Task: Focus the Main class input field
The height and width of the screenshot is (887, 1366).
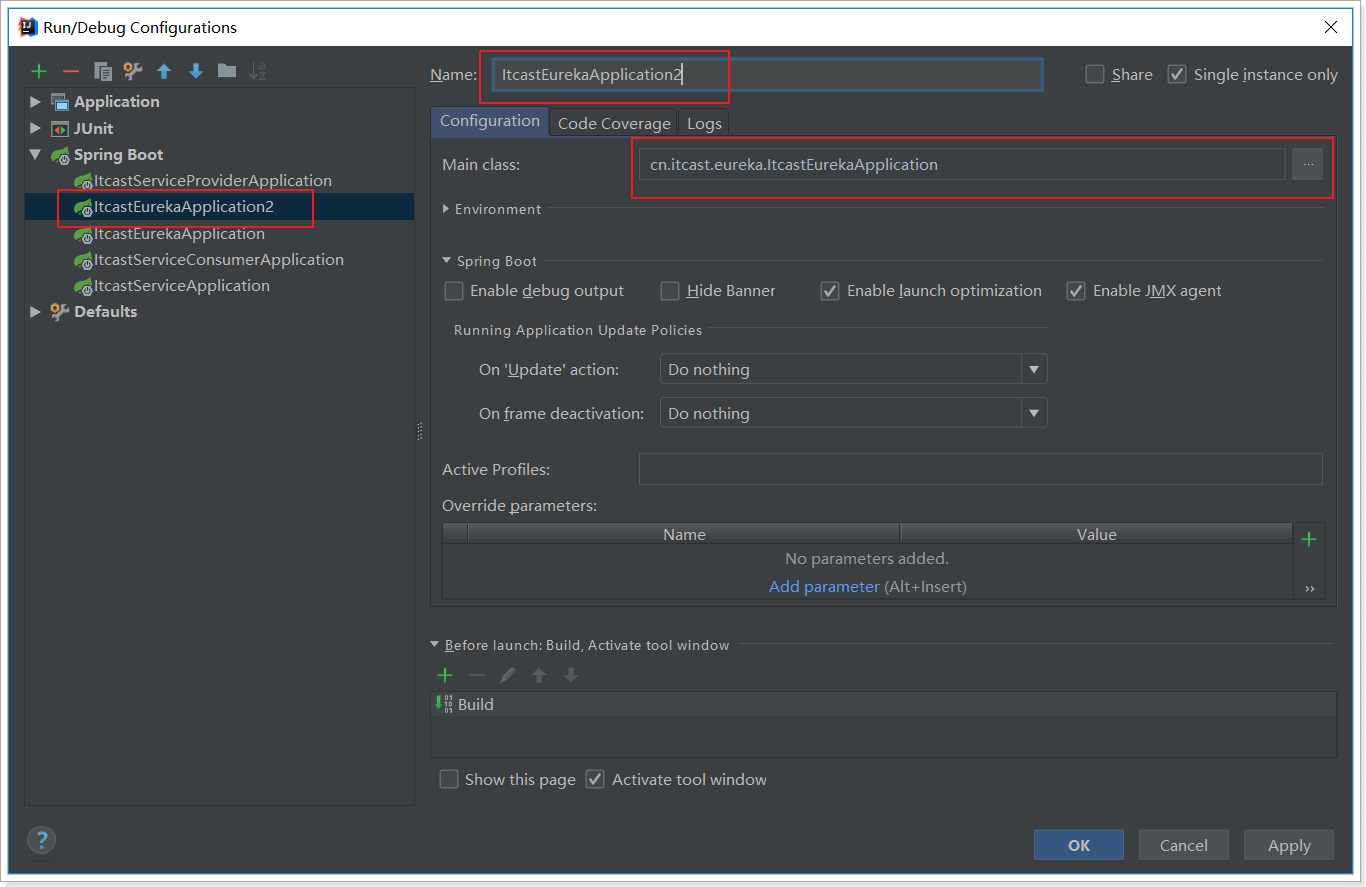Action: click(962, 164)
